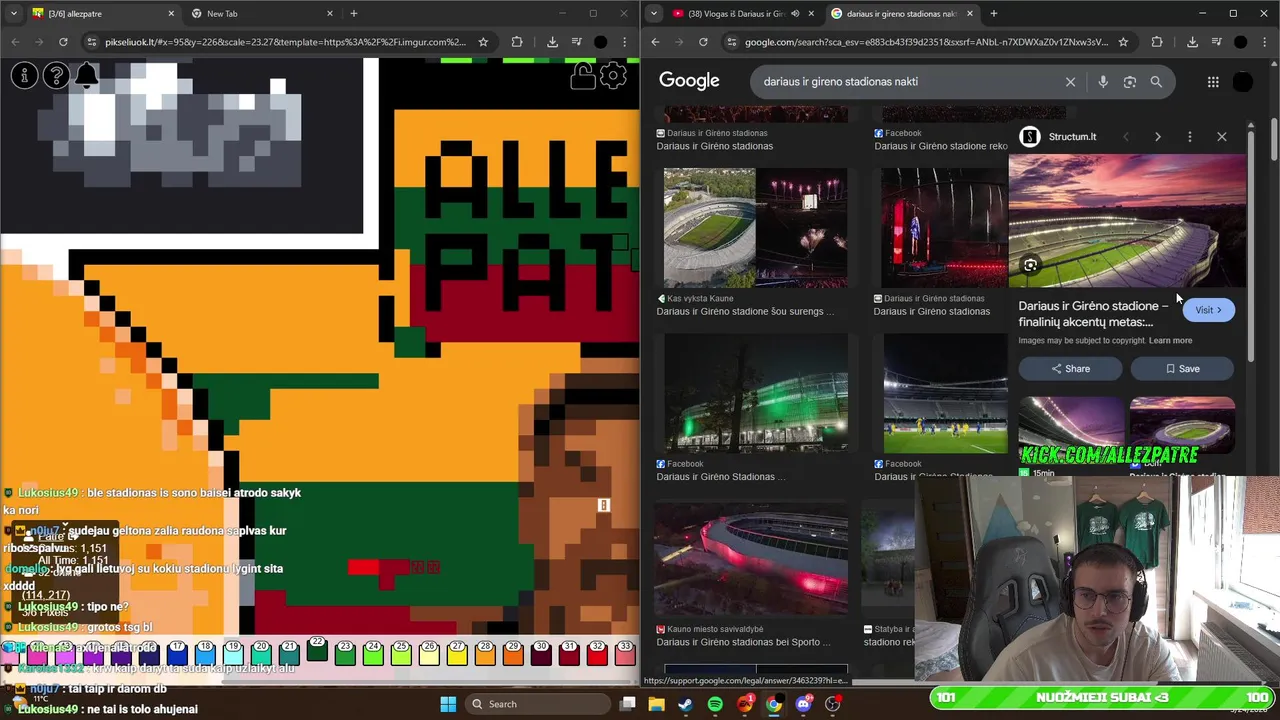Expand tab search dropdown in pikseliuok window

(13, 14)
